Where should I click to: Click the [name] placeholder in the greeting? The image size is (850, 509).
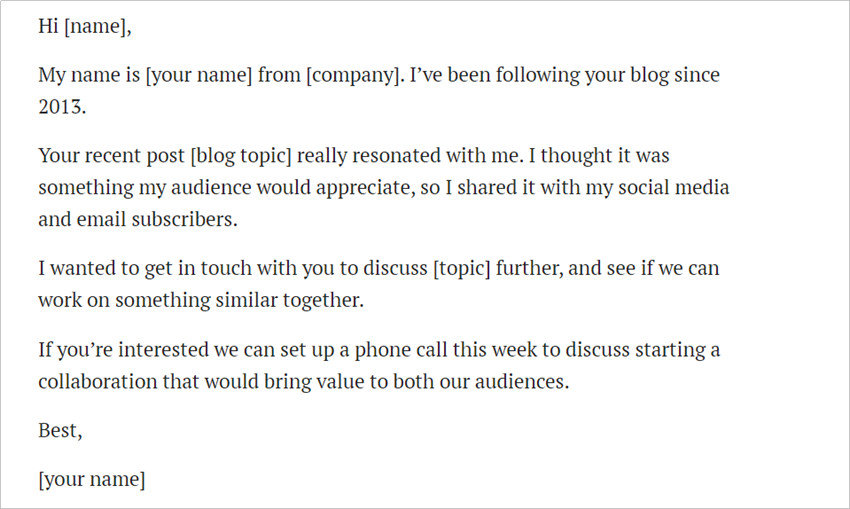click(x=99, y=27)
